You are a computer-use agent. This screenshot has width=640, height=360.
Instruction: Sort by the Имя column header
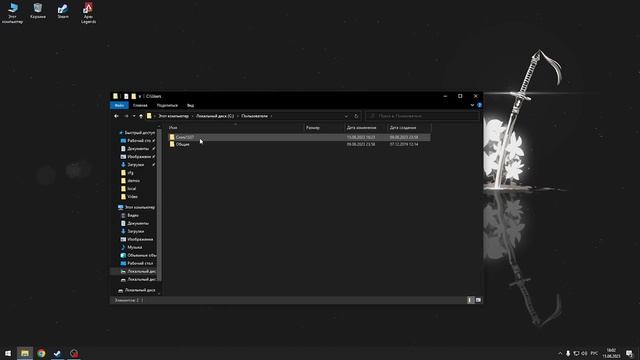coord(235,128)
